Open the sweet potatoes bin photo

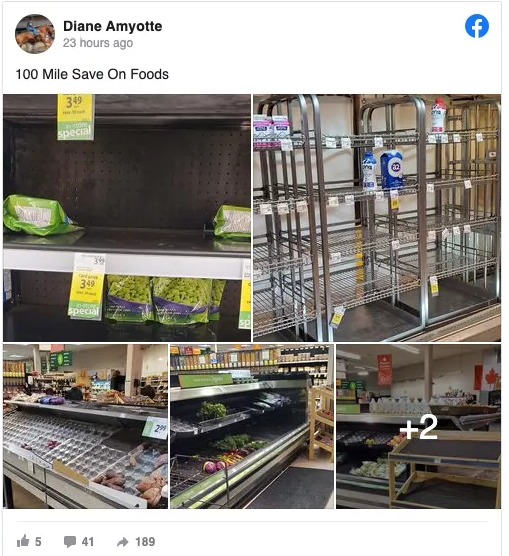(x=85, y=426)
